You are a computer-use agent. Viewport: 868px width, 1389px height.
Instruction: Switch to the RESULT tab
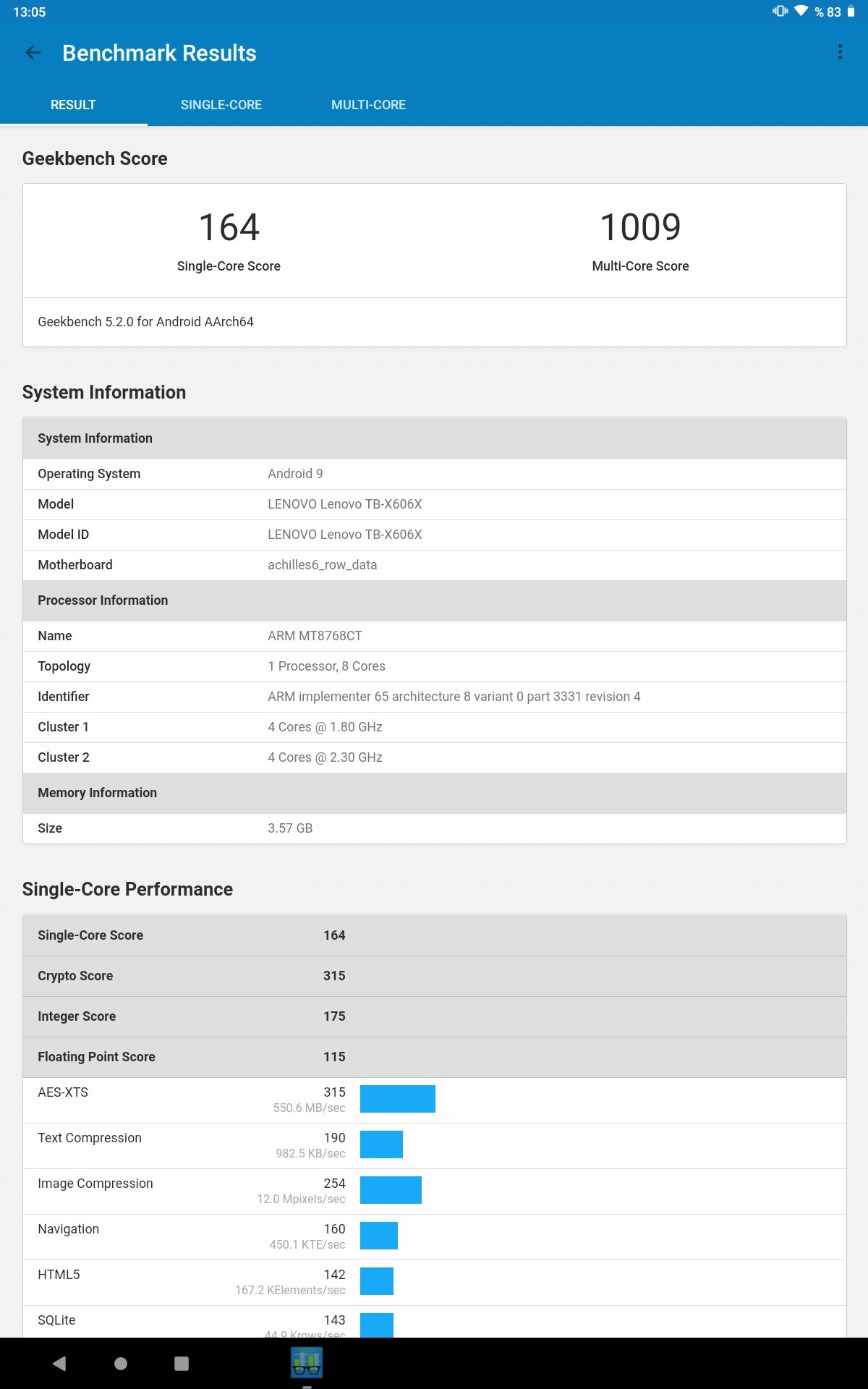tap(73, 105)
